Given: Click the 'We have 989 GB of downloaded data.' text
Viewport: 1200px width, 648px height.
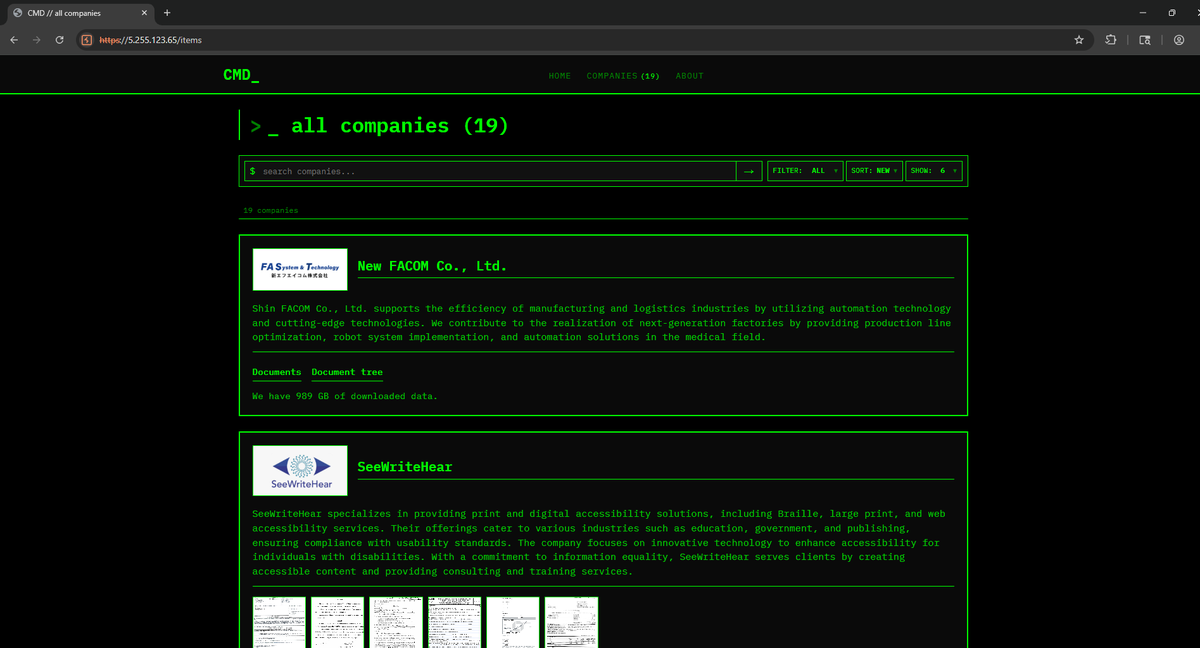Looking at the screenshot, I should point(345,396).
